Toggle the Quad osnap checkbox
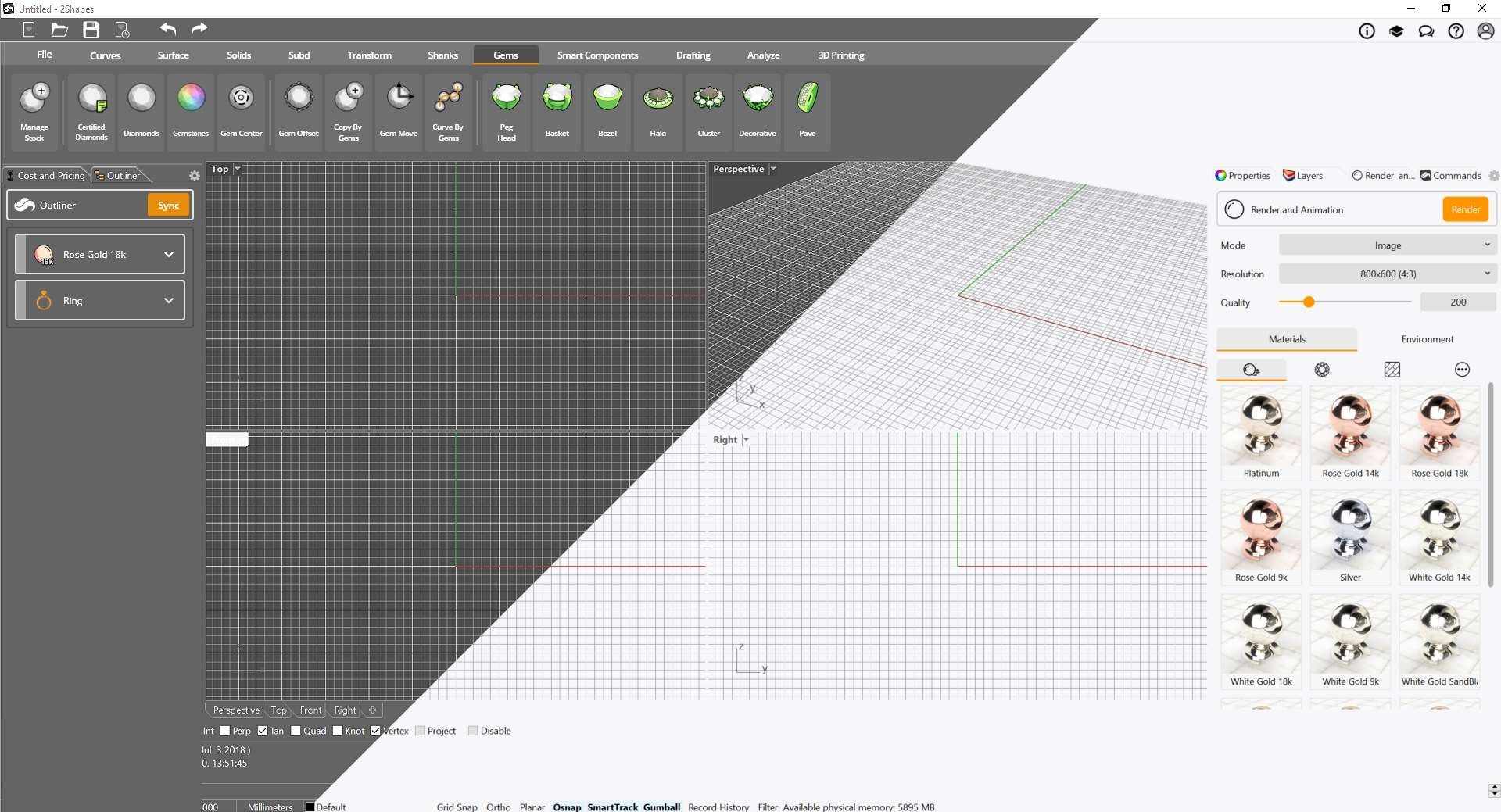This screenshot has height=812, width=1501. 296,731
